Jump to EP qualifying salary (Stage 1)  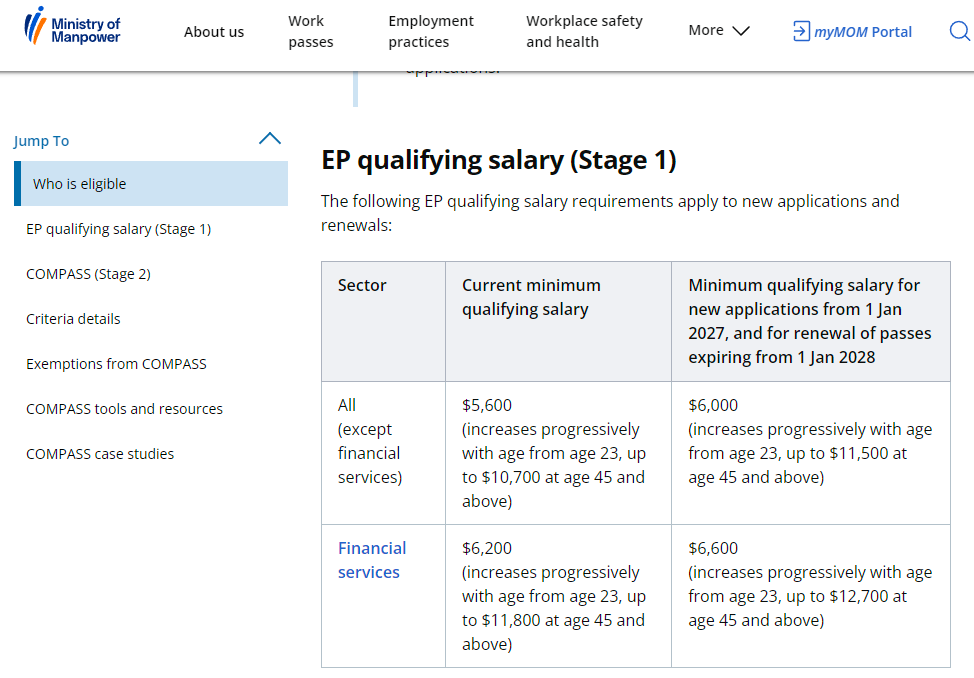point(118,229)
